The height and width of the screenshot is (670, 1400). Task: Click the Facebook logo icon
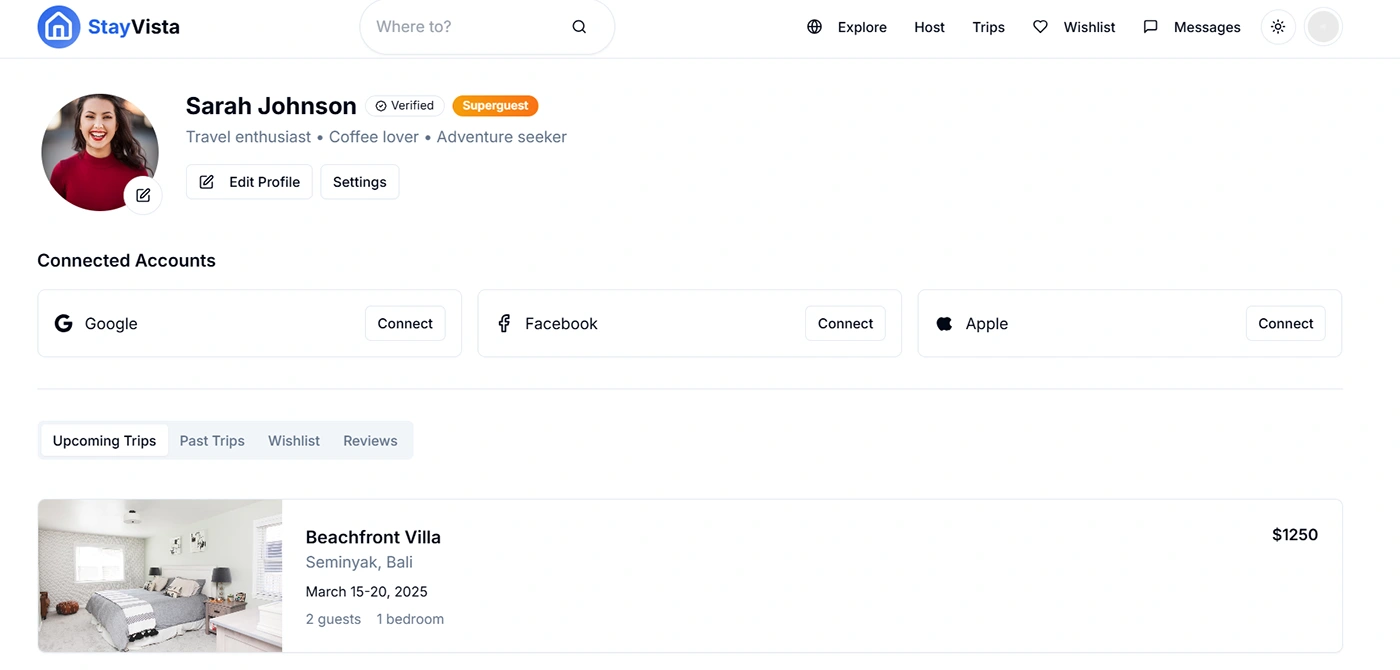pyautogui.click(x=504, y=323)
